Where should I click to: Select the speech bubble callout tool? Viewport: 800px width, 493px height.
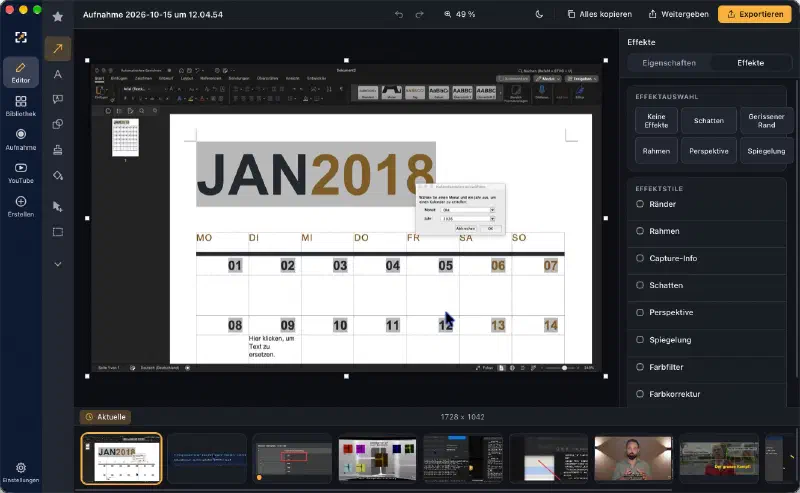click(x=58, y=99)
